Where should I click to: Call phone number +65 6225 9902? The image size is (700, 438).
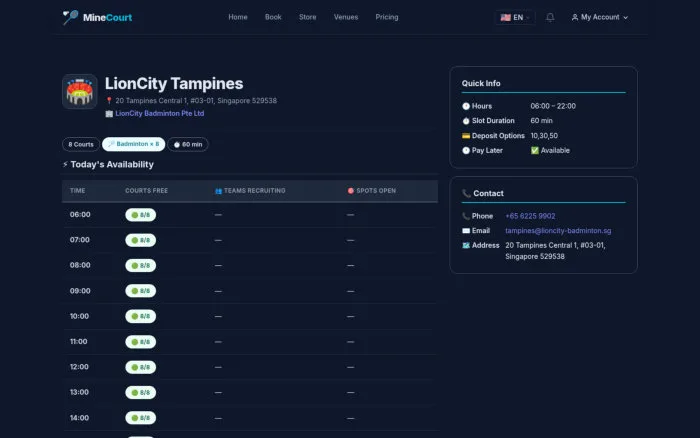pos(530,216)
